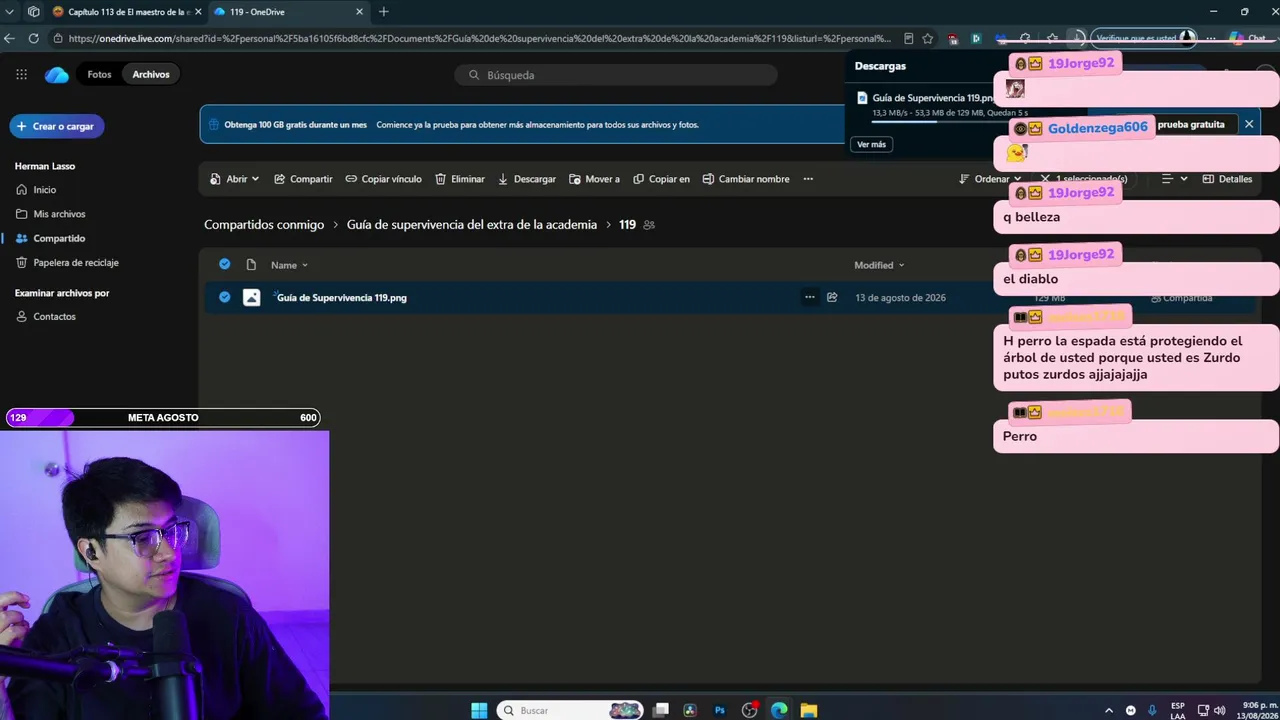This screenshot has height=720, width=1280.
Task: Open more commands ellipsis in command bar
Action: [808, 179]
